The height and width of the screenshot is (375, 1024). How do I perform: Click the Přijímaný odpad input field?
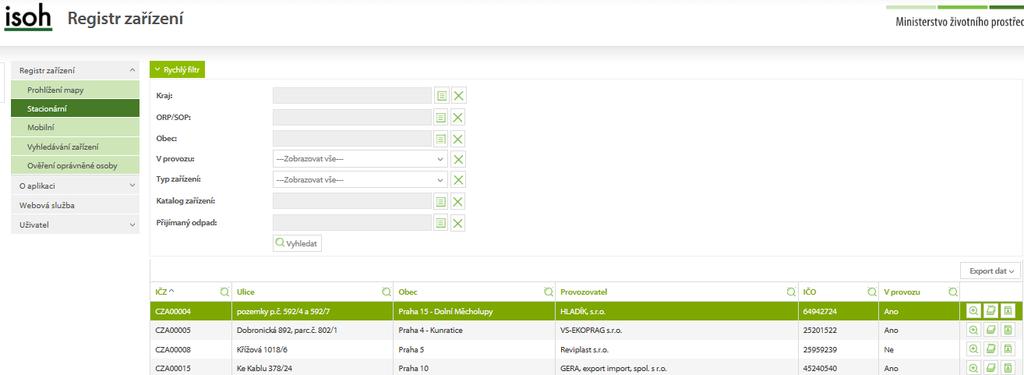(352, 223)
